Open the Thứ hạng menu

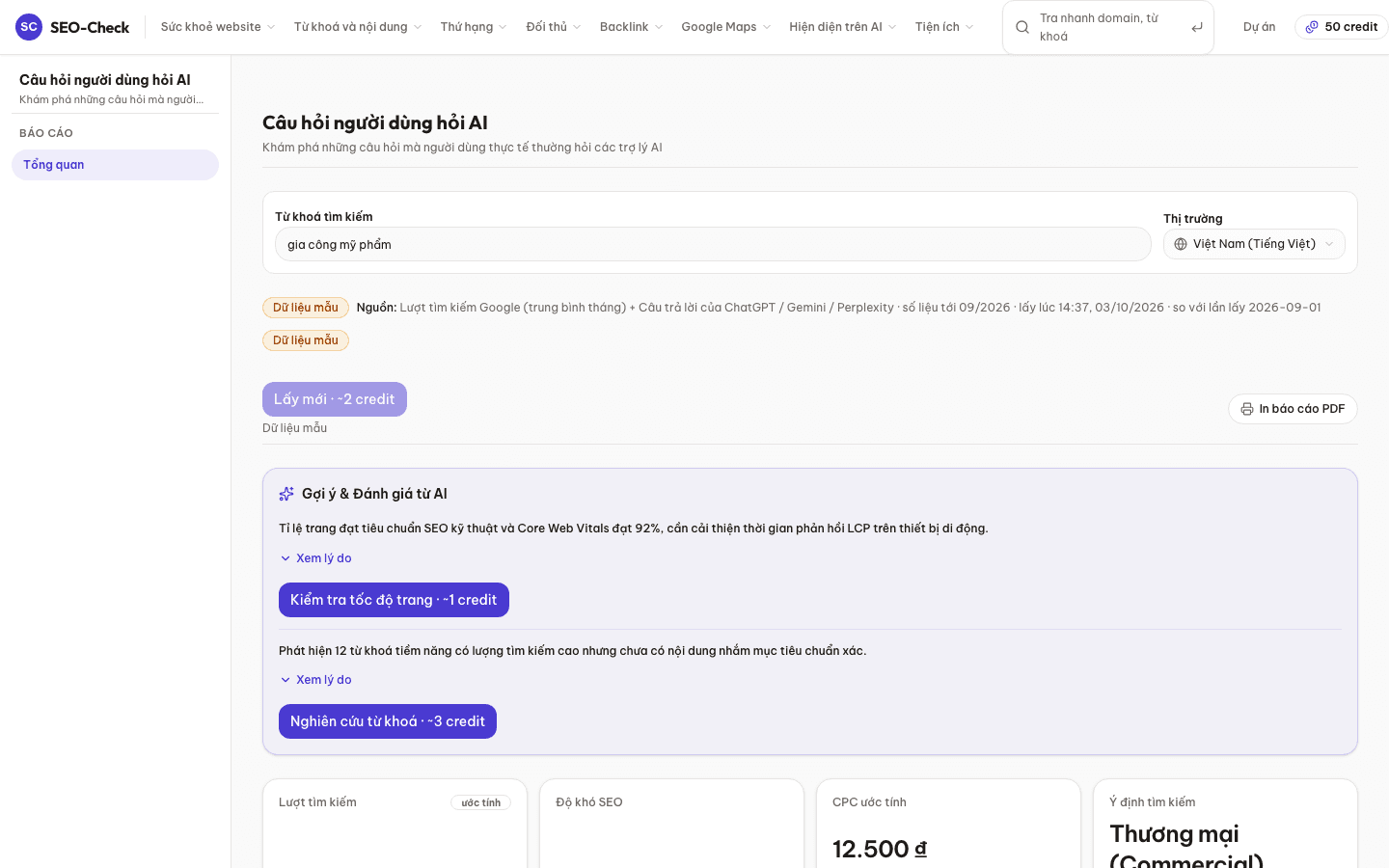point(474,27)
